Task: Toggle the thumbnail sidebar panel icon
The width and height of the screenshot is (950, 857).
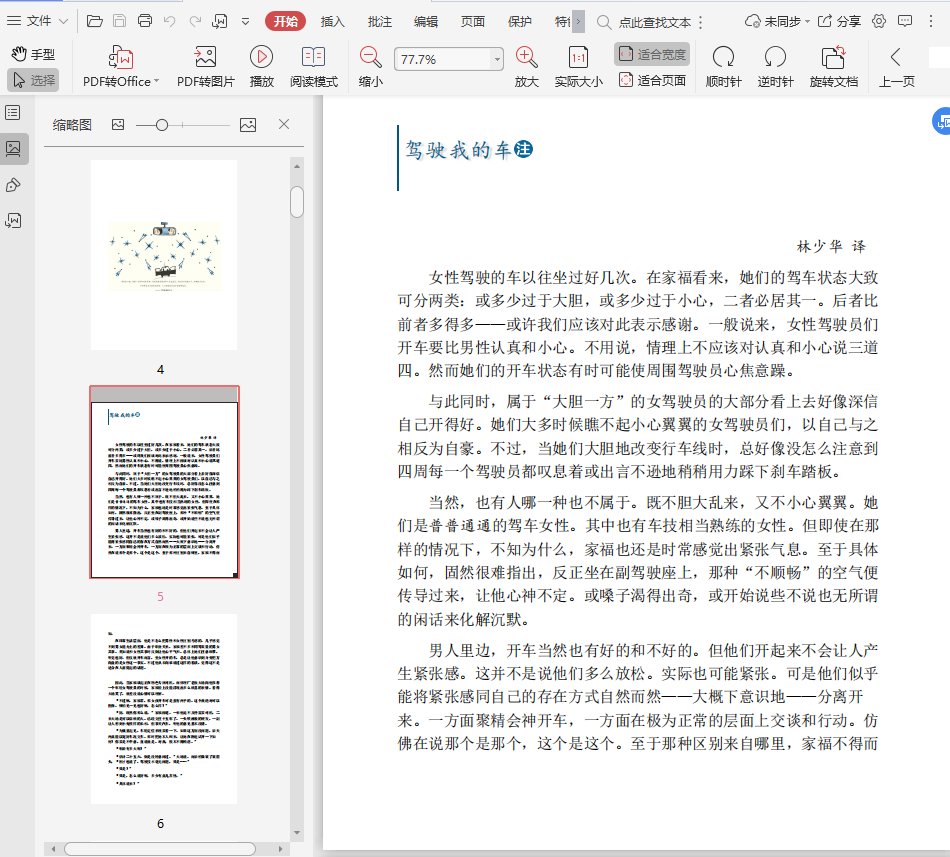Action: [x=13, y=148]
